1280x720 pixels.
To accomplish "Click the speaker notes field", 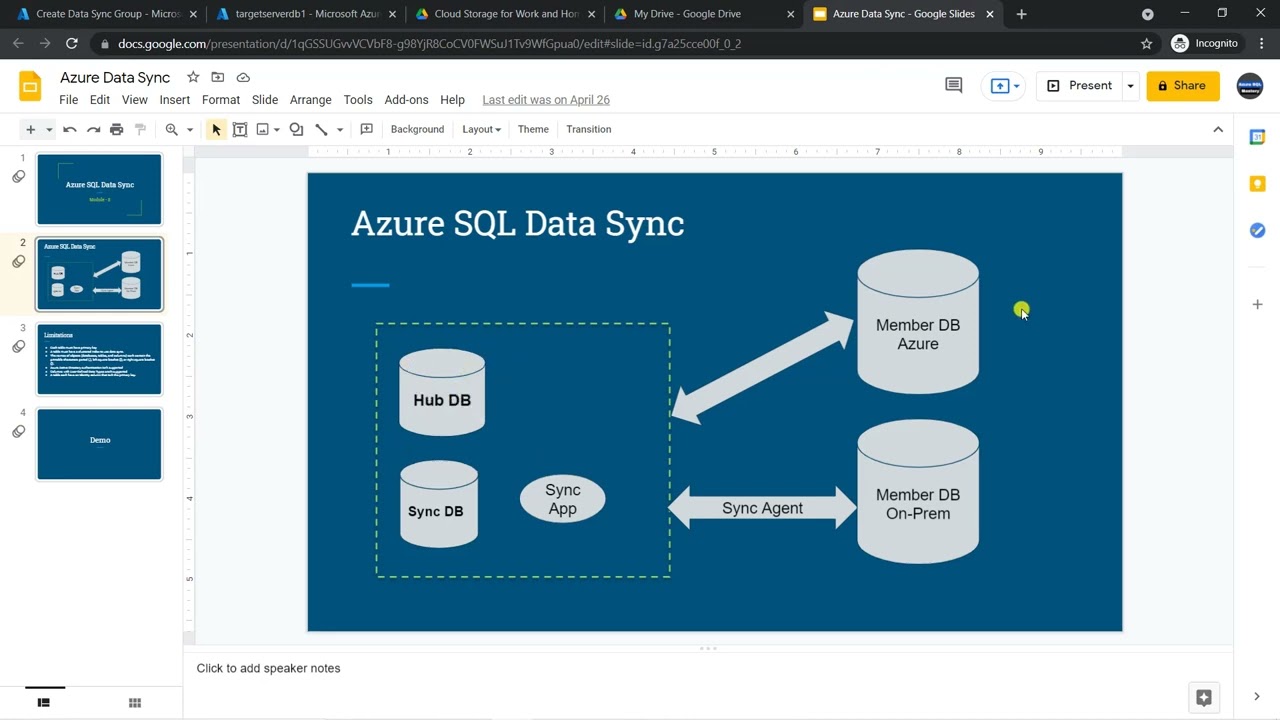I will [708, 668].
